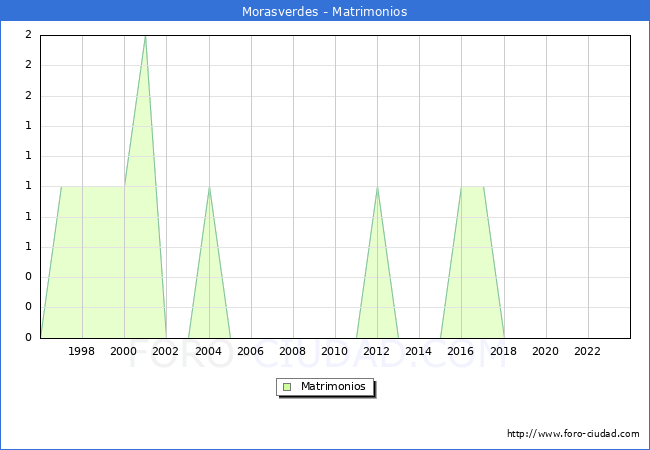
Task: Click the 2012 x-axis label
Action: (x=377, y=351)
